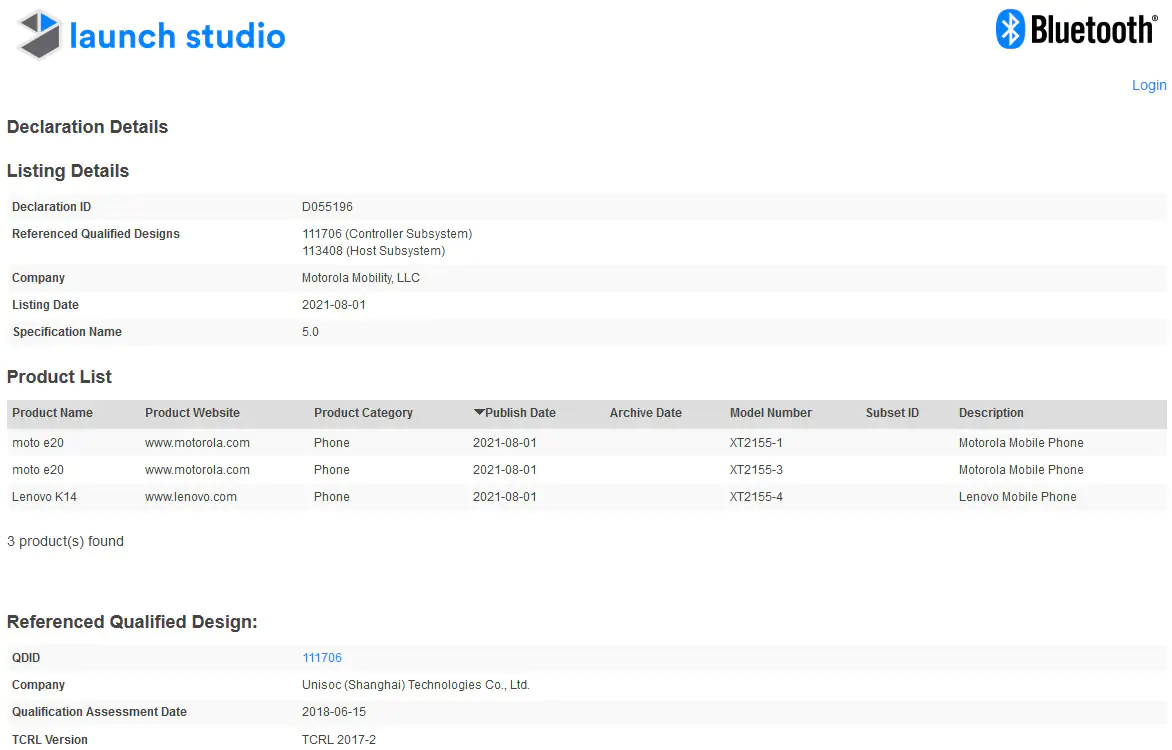Sort by Product Name column header
The image size is (1172, 750).
point(52,413)
